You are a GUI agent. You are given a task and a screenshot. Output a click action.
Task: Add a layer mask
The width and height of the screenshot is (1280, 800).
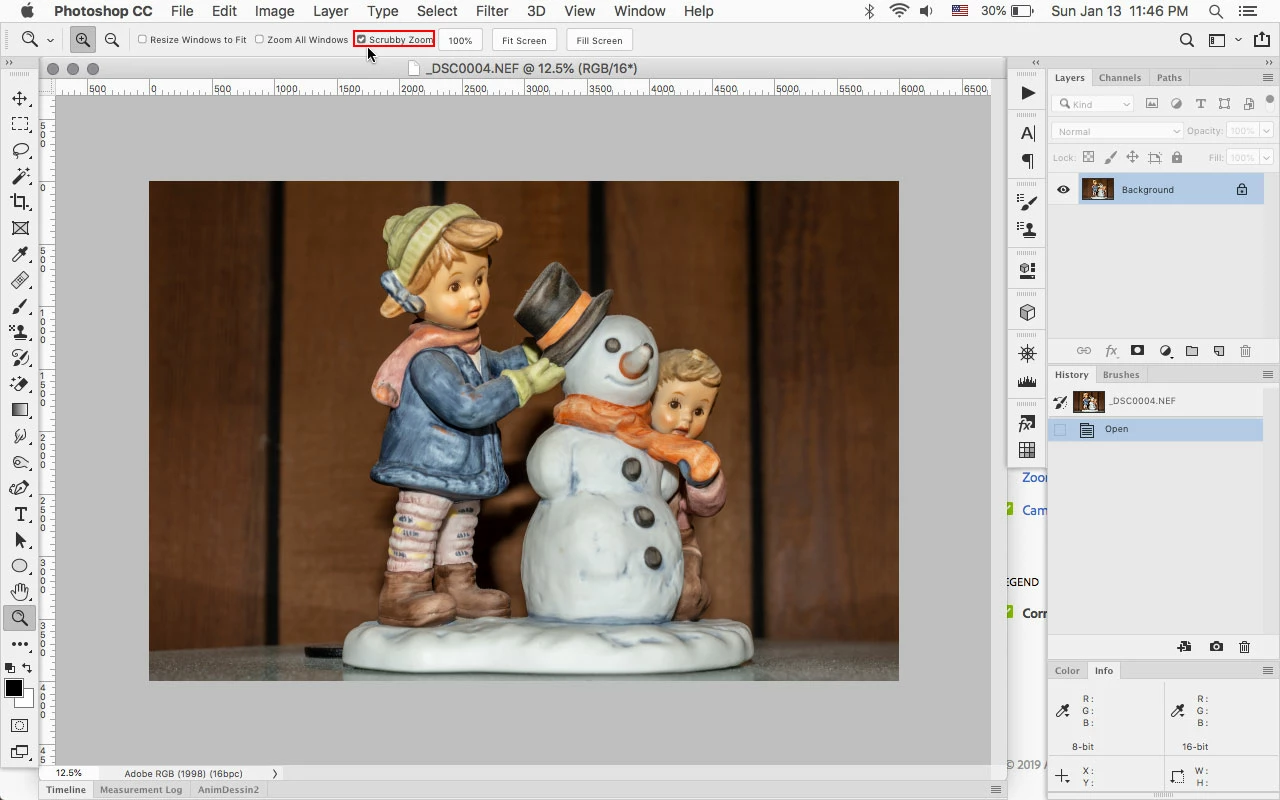(1137, 351)
